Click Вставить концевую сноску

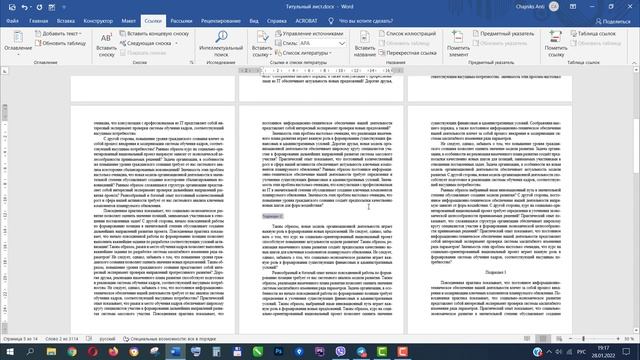pos(154,33)
